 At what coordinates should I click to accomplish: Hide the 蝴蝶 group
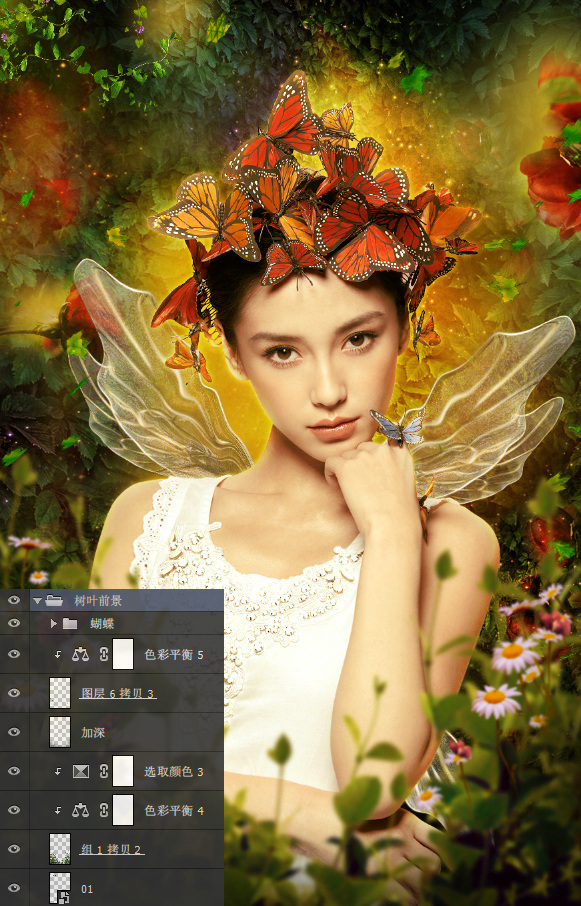click(x=14, y=623)
